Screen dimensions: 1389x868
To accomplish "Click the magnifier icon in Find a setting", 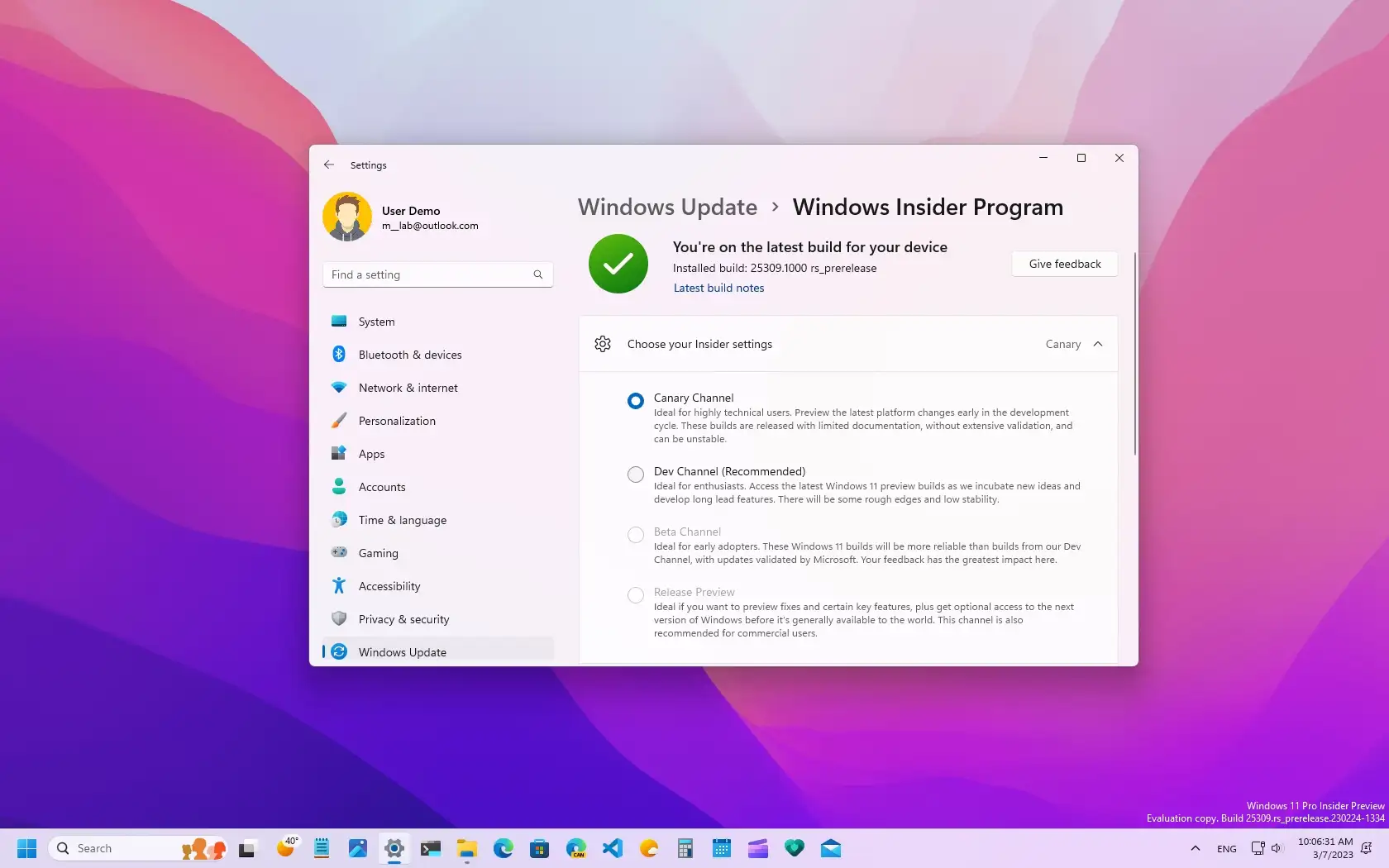I will click(538, 274).
